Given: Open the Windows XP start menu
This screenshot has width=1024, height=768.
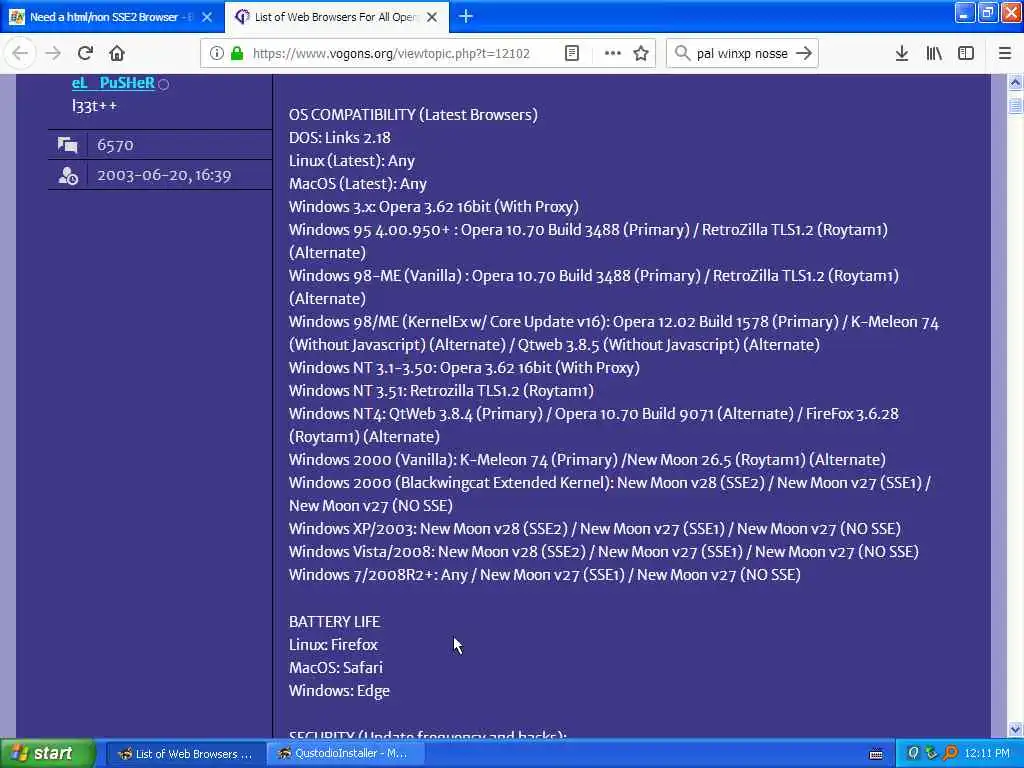Looking at the screenshot, I should click(47, 753).
